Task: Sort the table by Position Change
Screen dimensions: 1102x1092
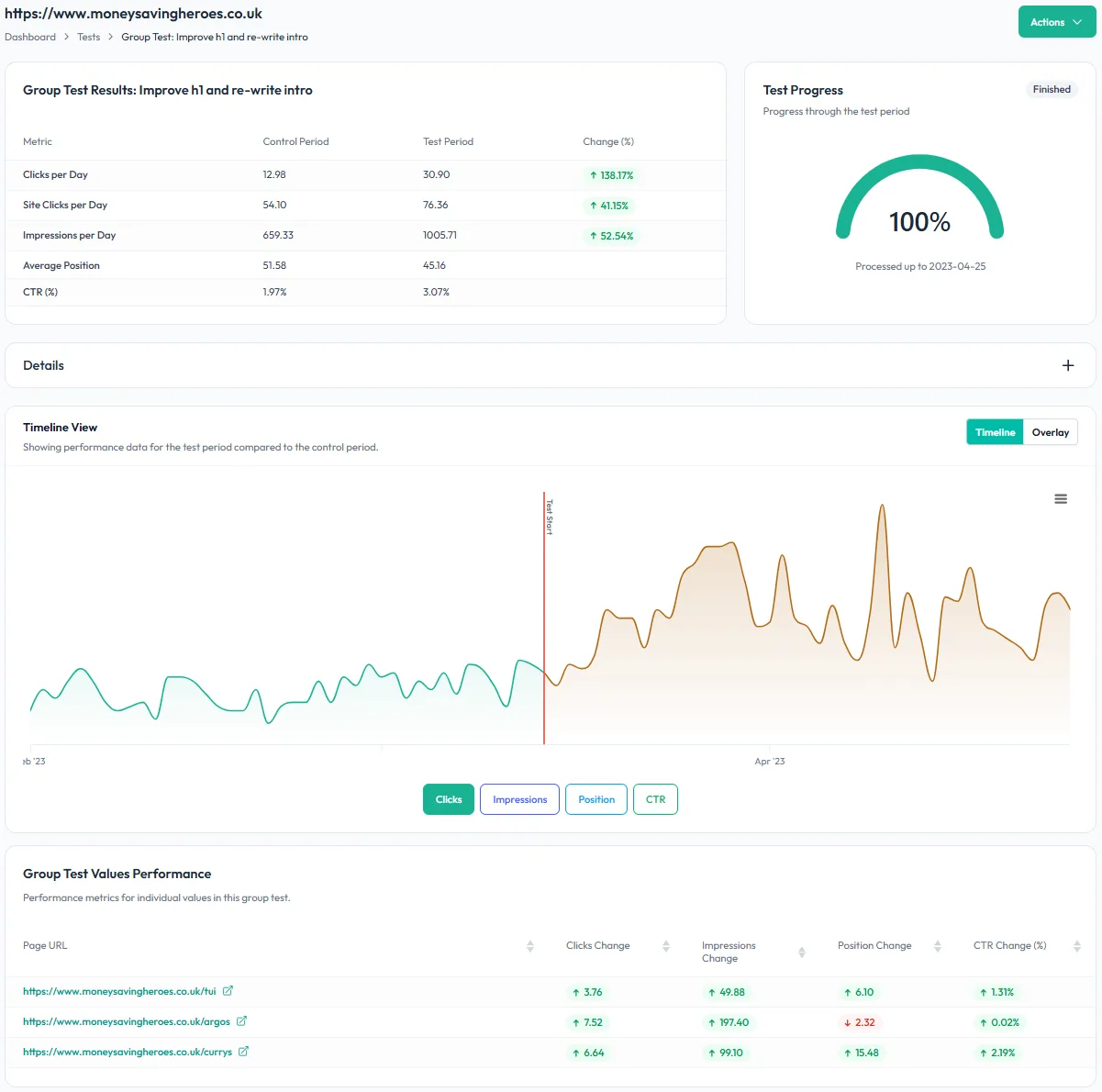Action: pos(937,945)
